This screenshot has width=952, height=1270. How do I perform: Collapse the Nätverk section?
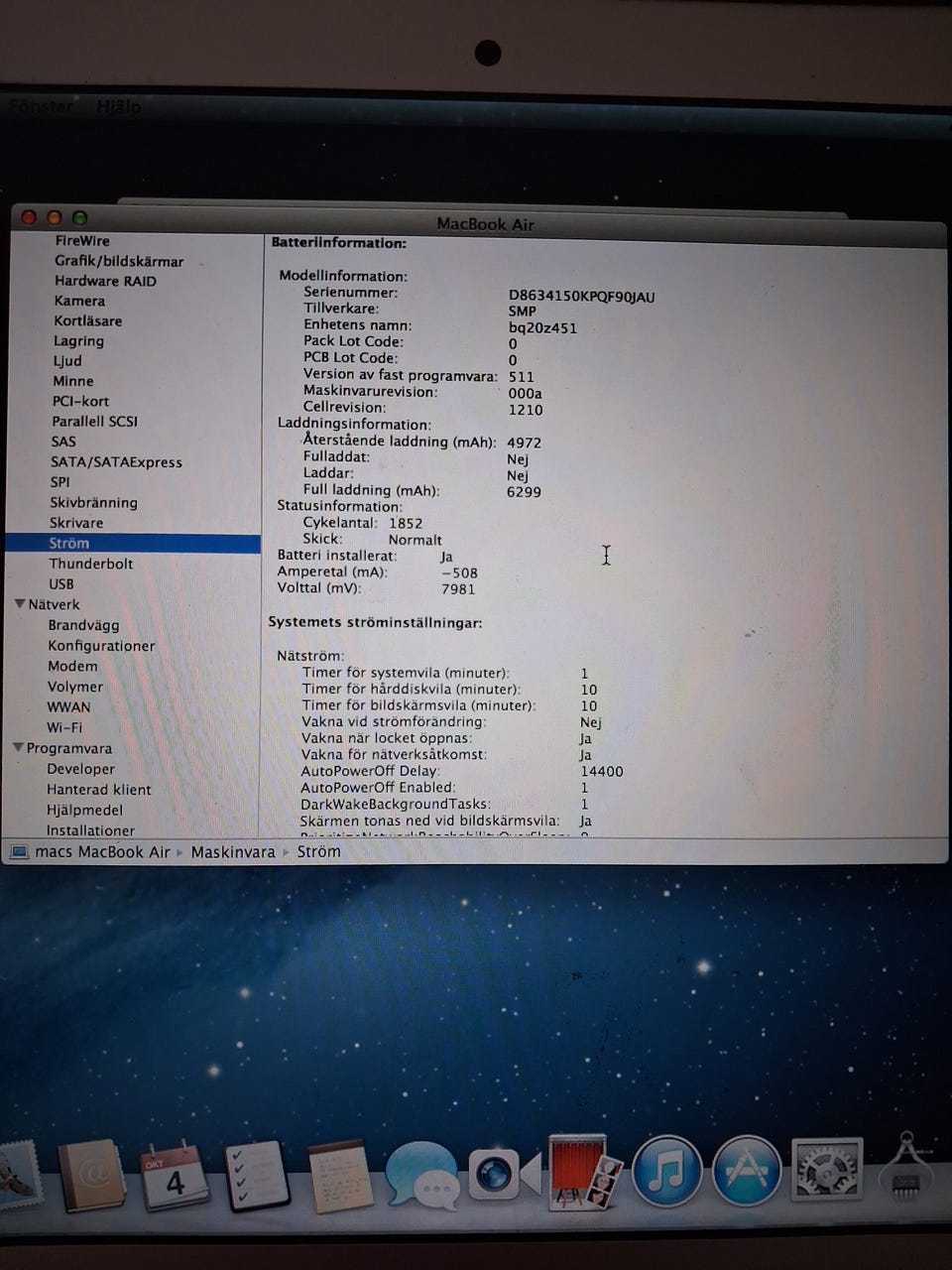click(20, 603)
